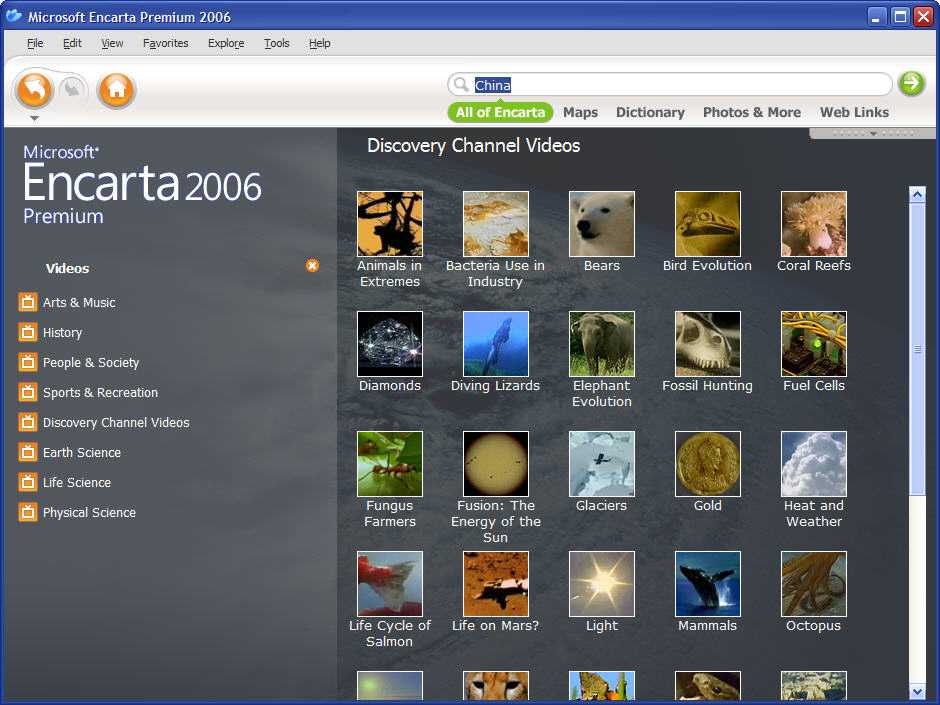This screenshot has height=705, width=940.
Task: Open the Fuel Cells video thumbnail
Action: click(814, 344)
